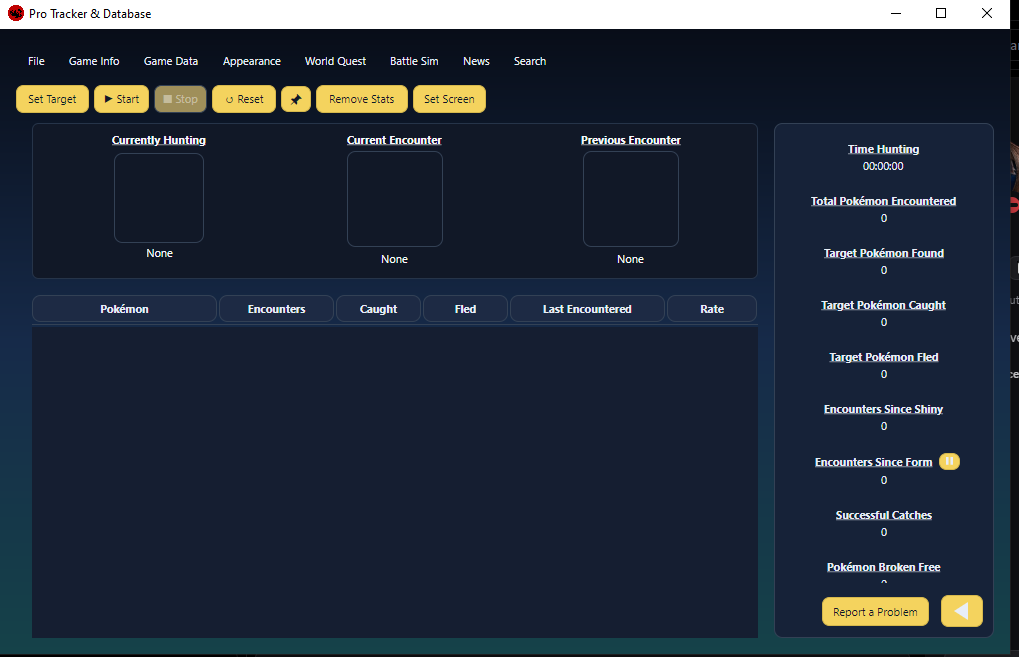
Task: Sort by the Encounters column header
Action: 276,309
